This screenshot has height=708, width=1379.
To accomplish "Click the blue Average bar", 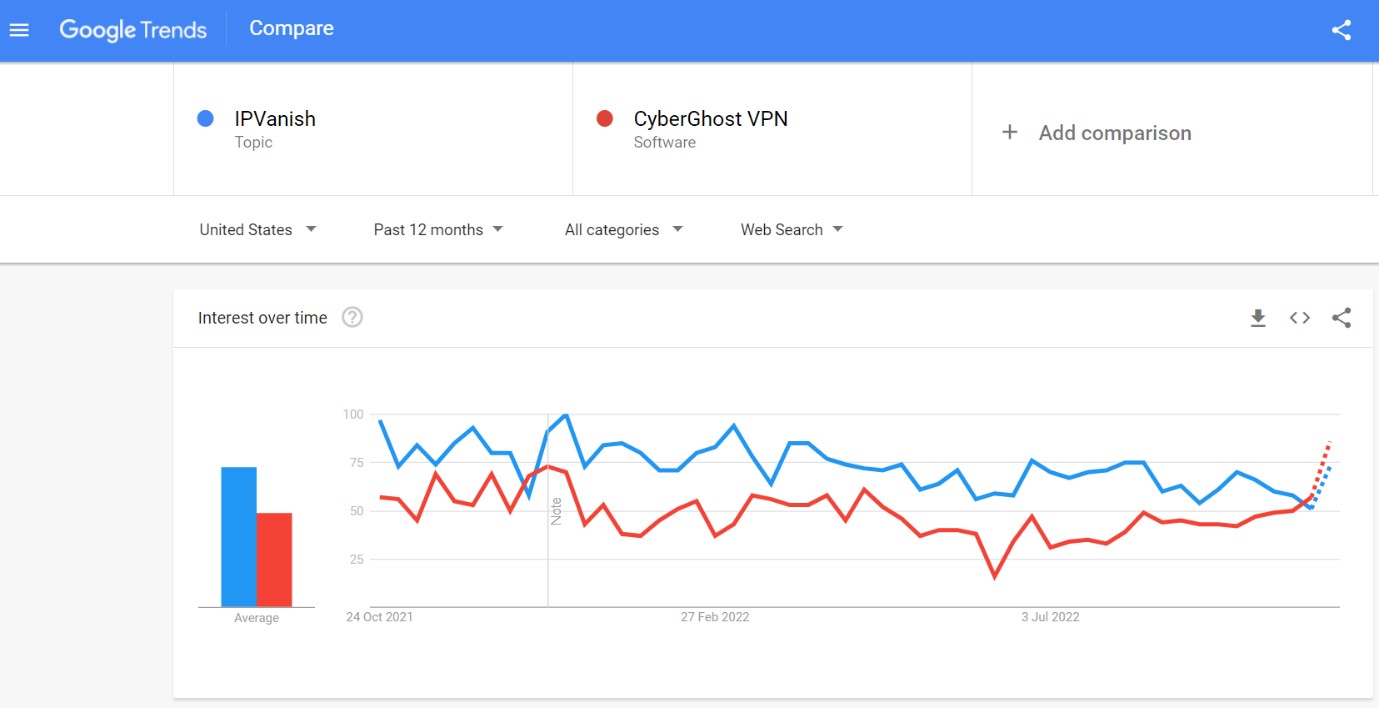I will pyautogui.click(x=239, y=536).
